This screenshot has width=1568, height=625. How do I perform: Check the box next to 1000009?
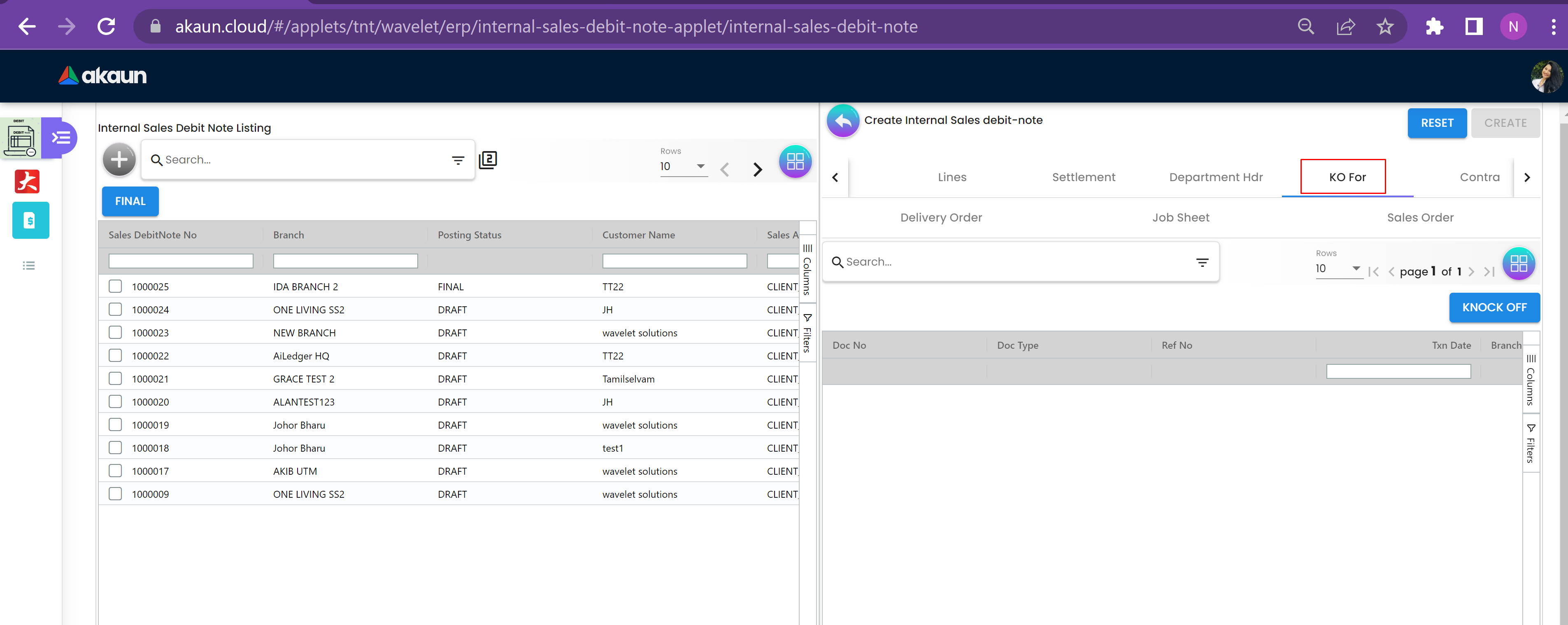click(x=115, y=493)
